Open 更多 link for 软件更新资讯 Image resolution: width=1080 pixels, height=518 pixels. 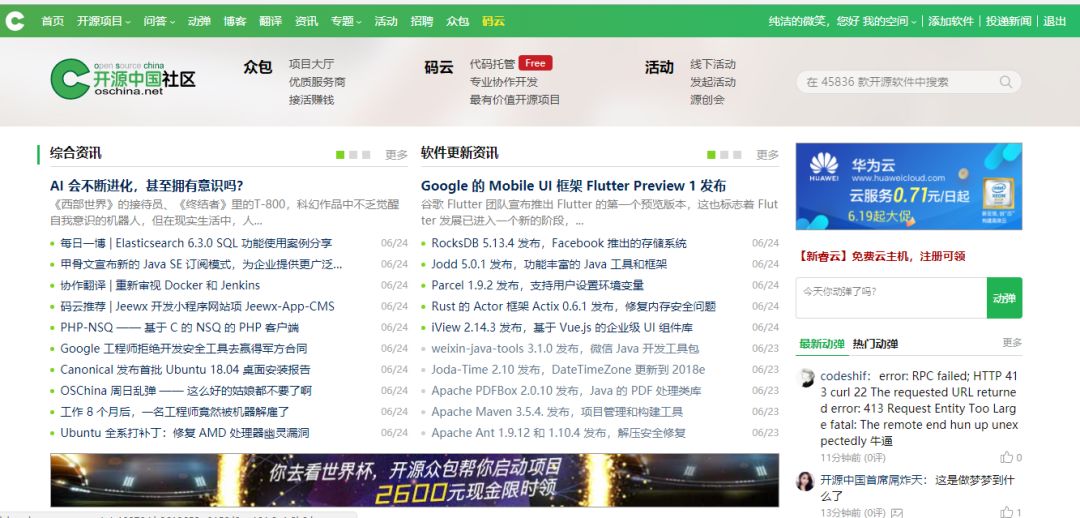(x=767, y=155)
